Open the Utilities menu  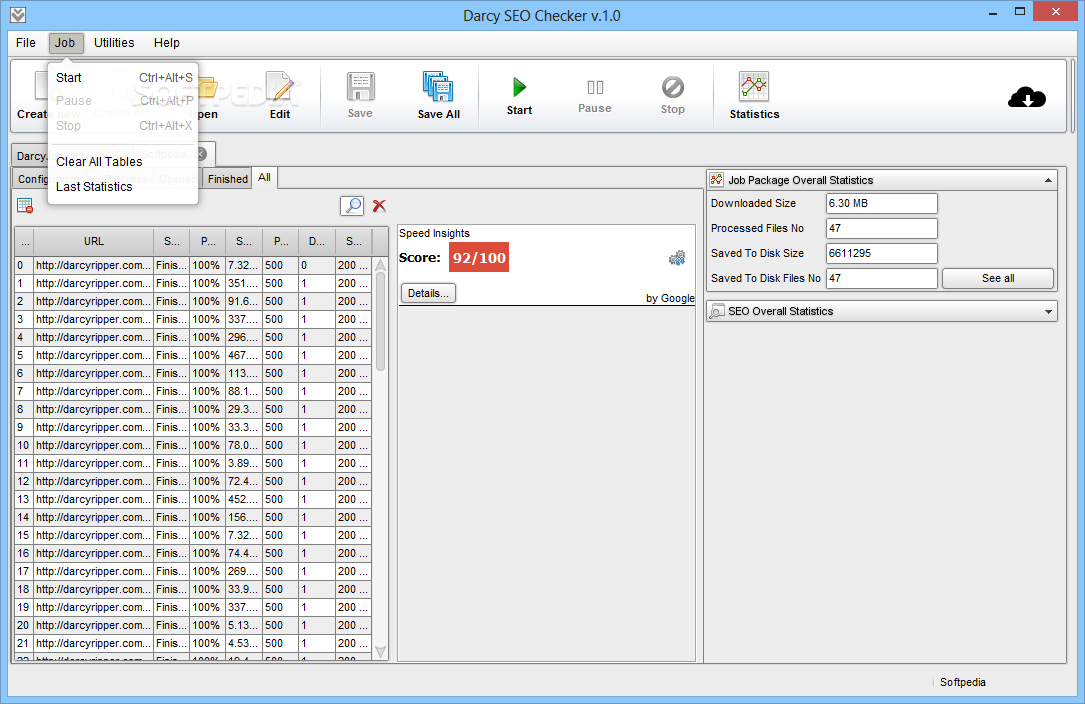tap(114, 43)
